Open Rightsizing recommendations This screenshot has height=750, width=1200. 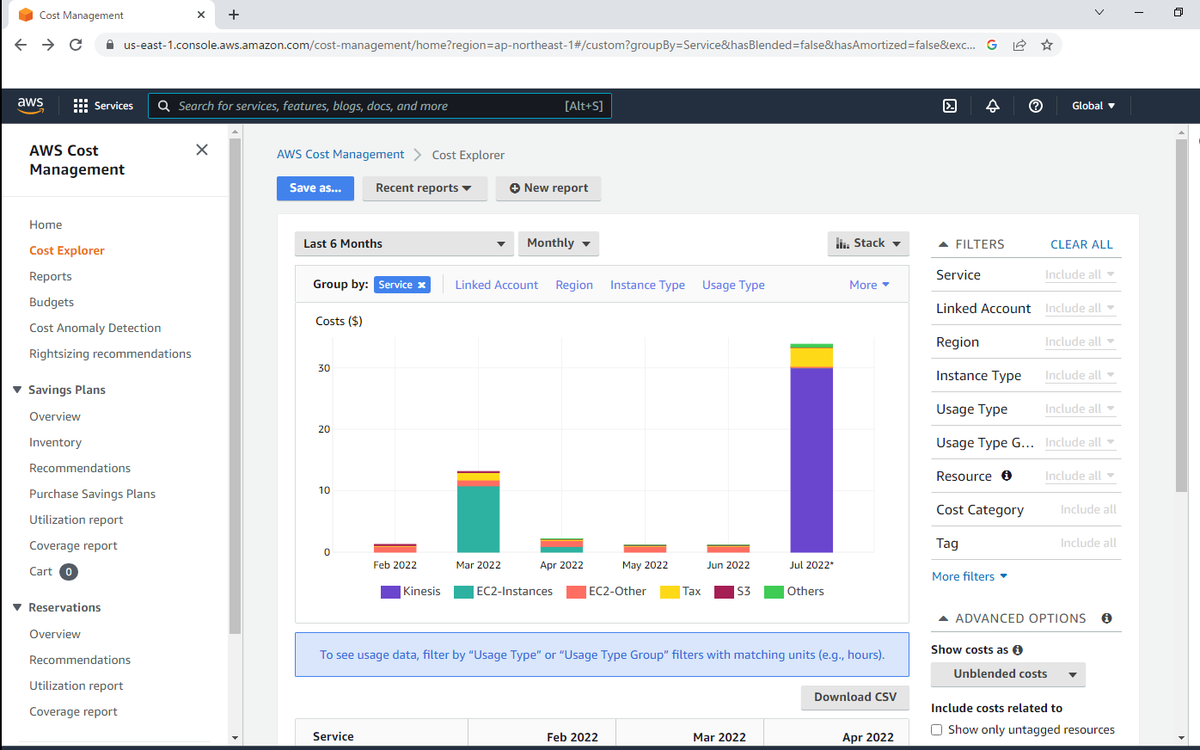click(110, 354)
